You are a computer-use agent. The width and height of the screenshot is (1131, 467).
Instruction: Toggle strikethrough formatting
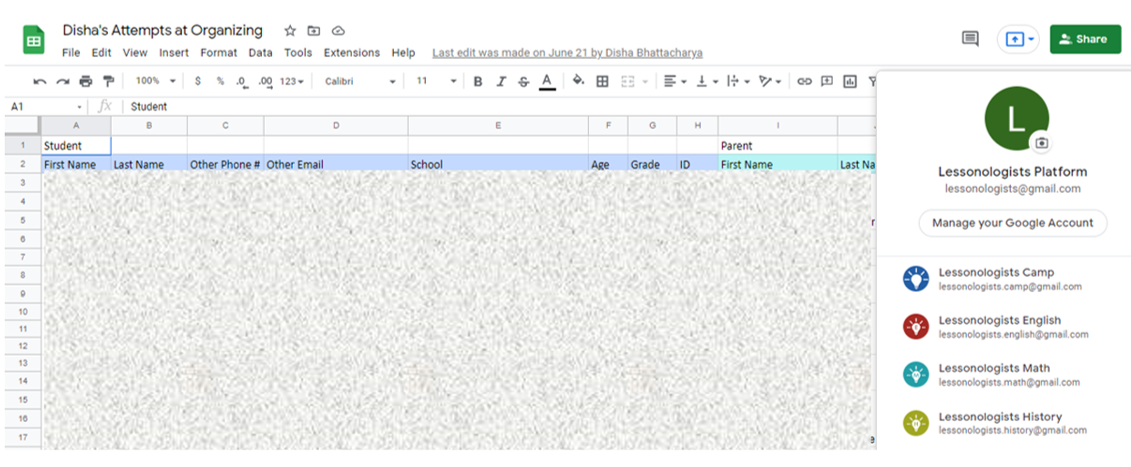524,82
